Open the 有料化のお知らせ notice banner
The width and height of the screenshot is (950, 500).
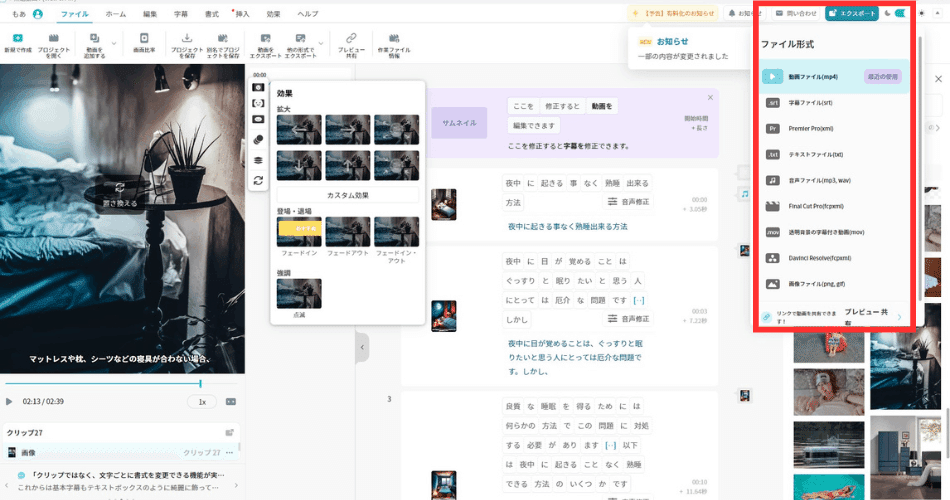[673, 13]
